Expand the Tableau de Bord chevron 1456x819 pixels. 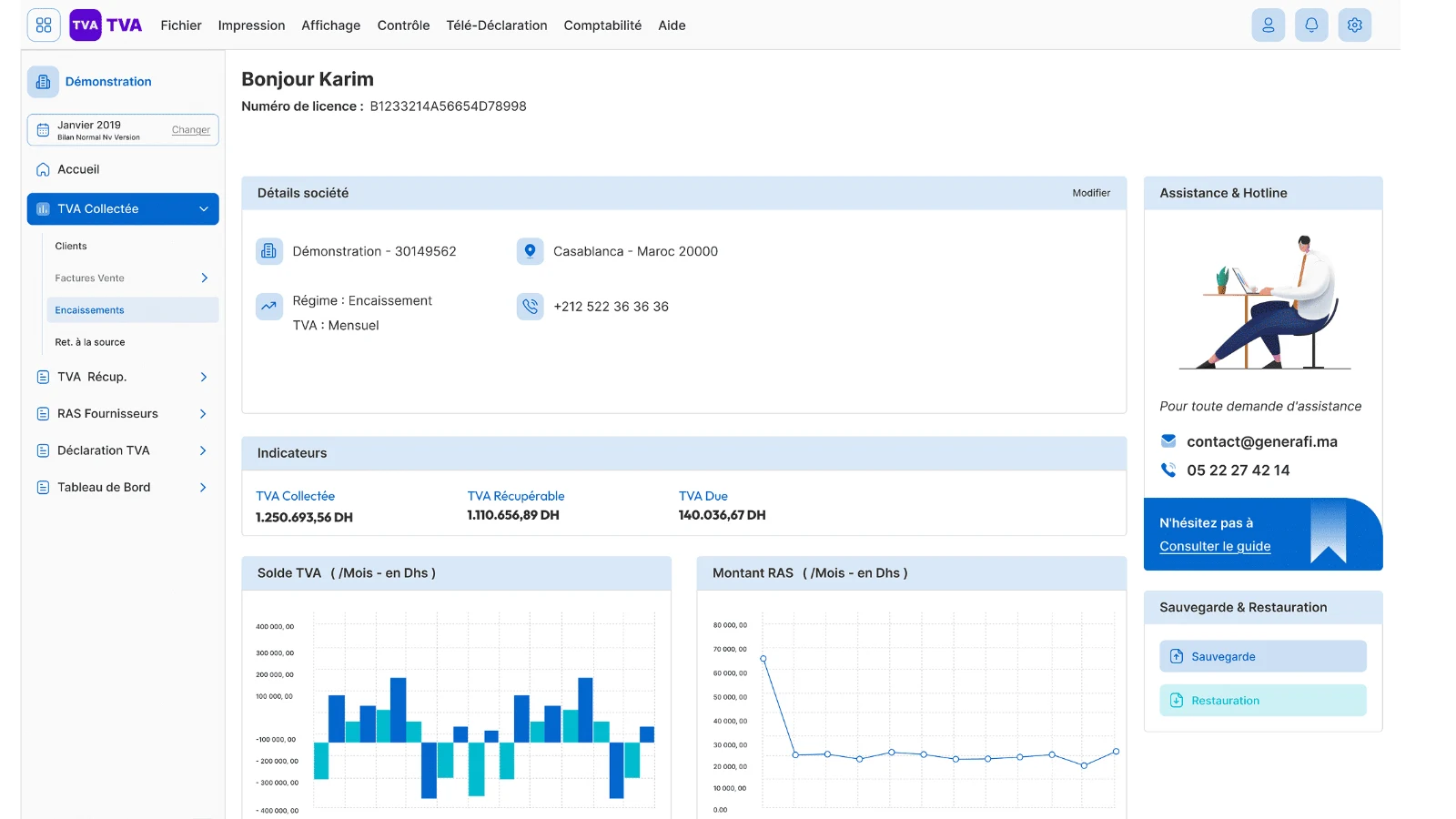tap(203, 488)
